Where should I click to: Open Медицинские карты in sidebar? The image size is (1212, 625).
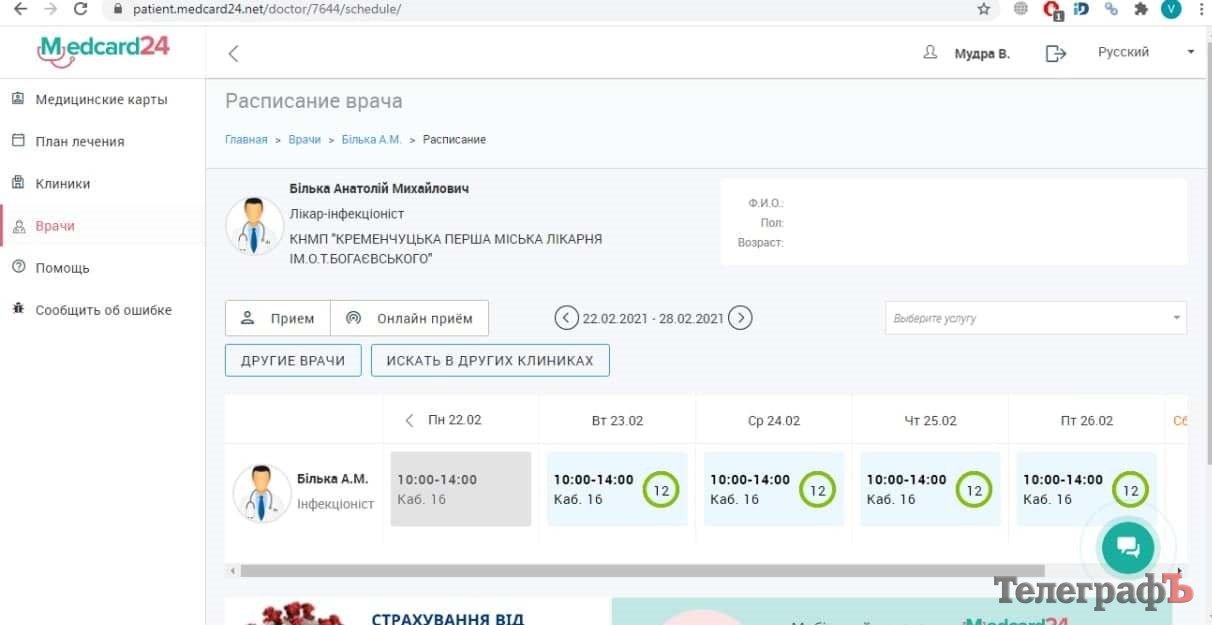(101, 100)
